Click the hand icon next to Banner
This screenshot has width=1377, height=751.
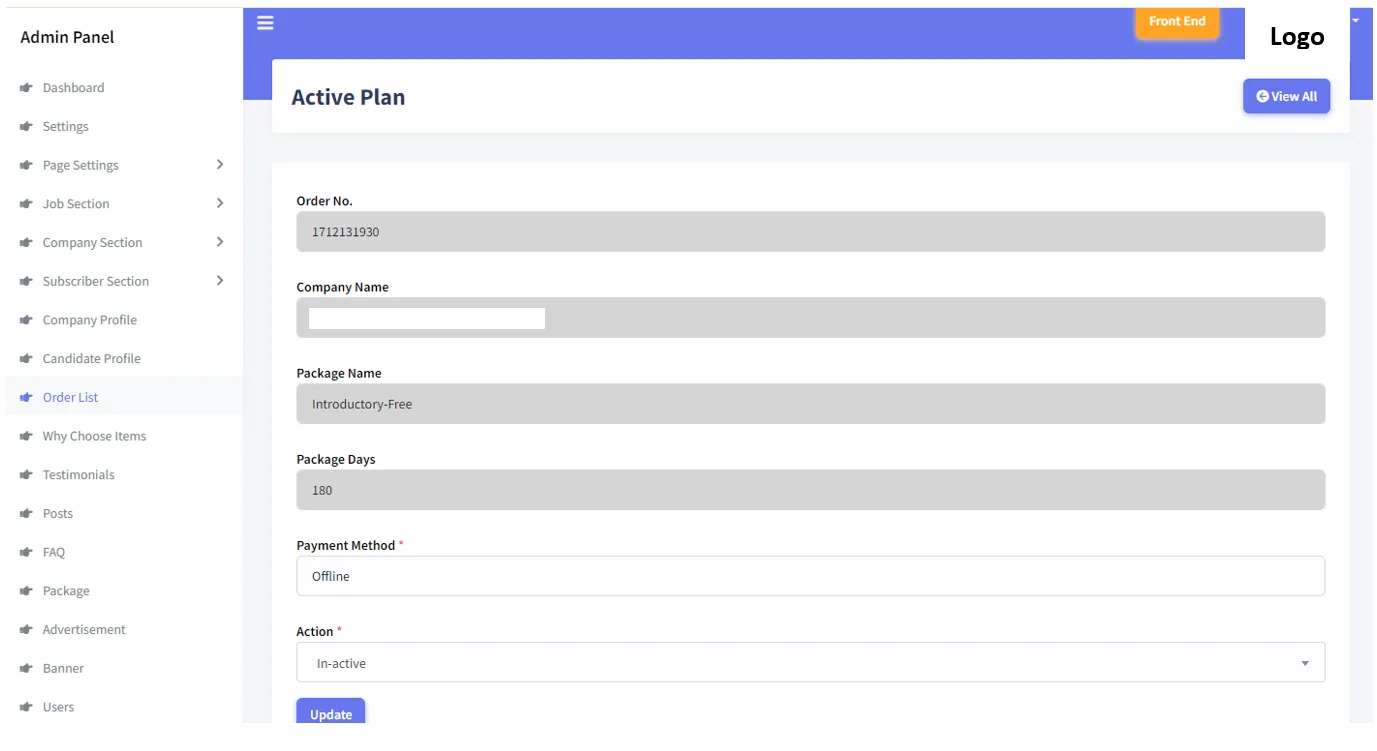(26, 669)
